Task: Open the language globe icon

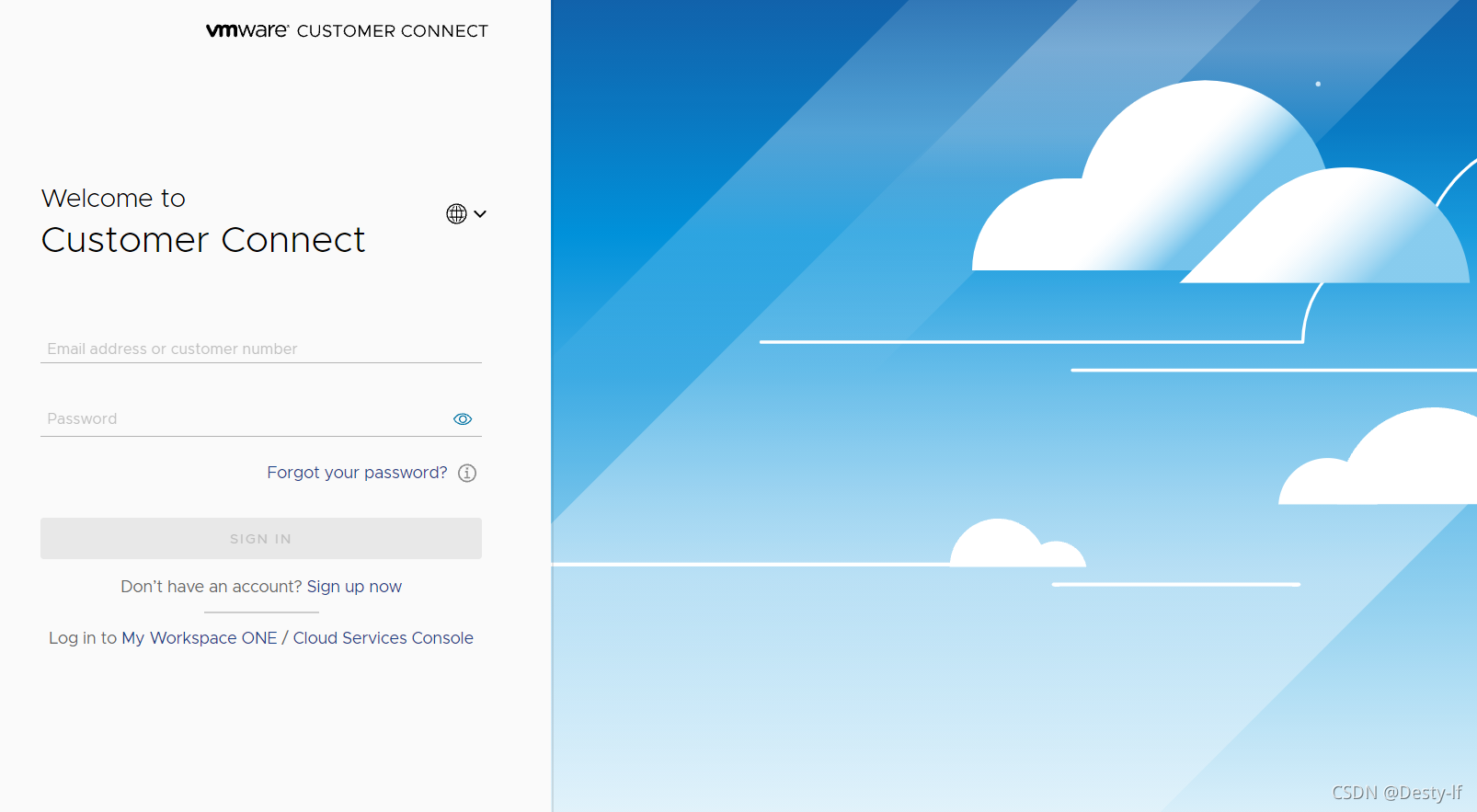Action: tap(456, 213)
